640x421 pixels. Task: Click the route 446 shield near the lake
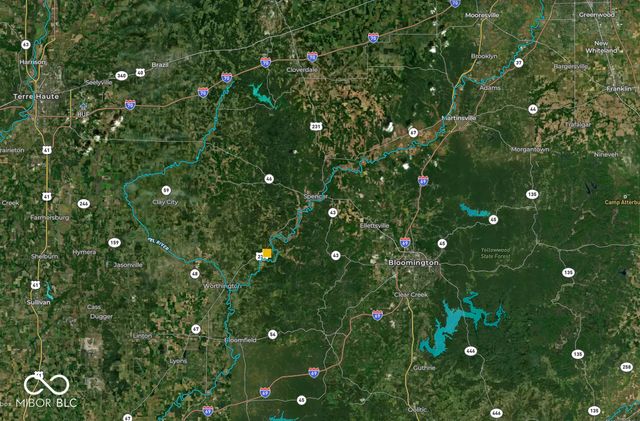point(471,351)
